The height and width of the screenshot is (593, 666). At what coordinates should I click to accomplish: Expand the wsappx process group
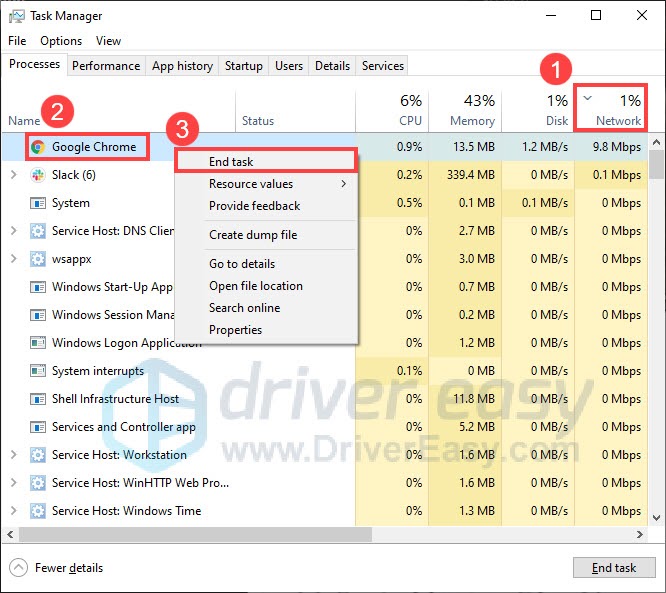click(x=14, y=259)
